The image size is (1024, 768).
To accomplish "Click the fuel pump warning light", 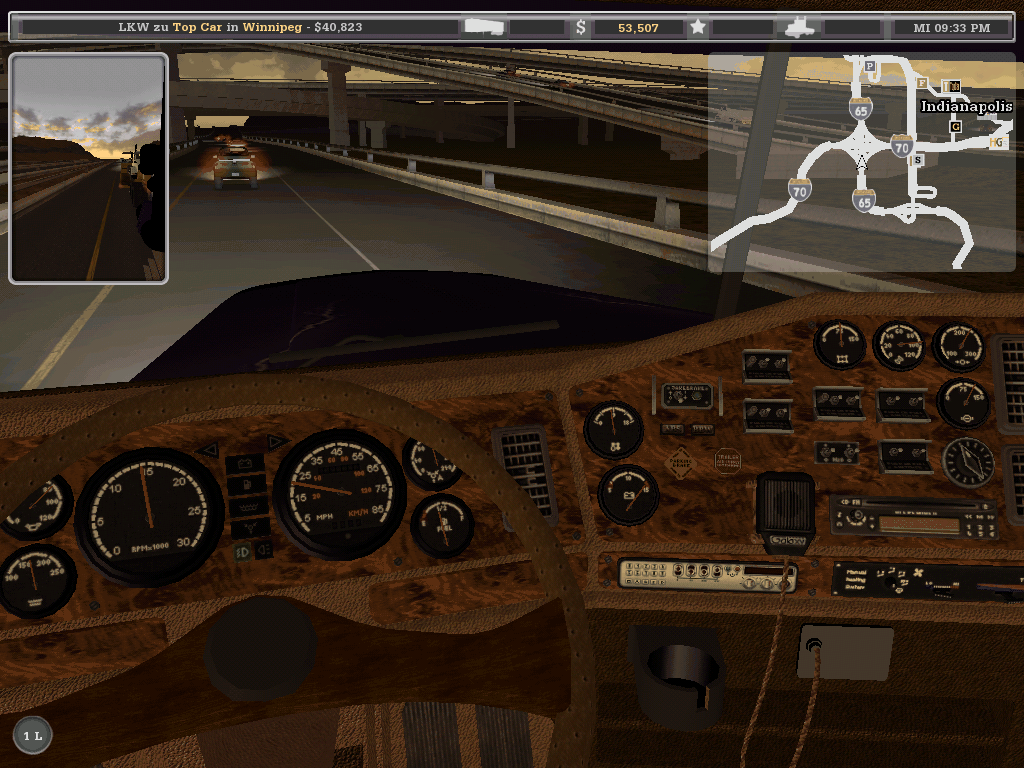I will click(245, 485).
